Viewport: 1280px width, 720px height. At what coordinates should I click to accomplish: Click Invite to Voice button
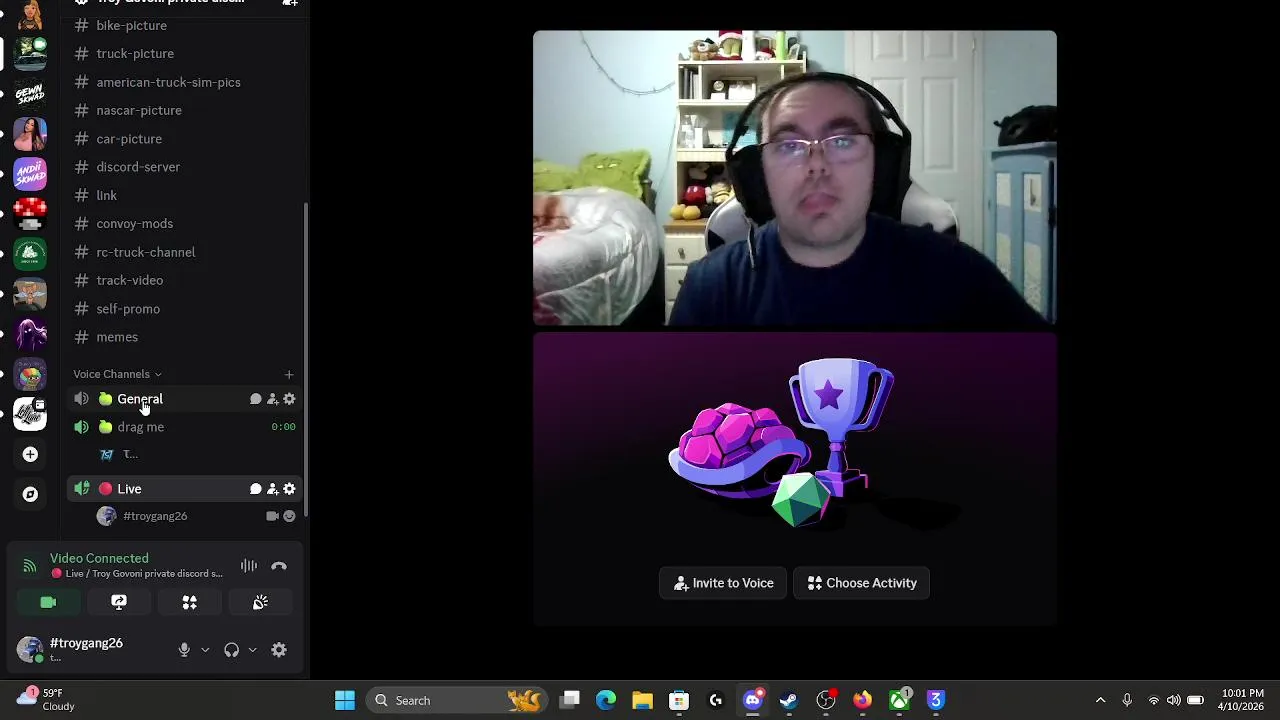[x=723, y=583]
